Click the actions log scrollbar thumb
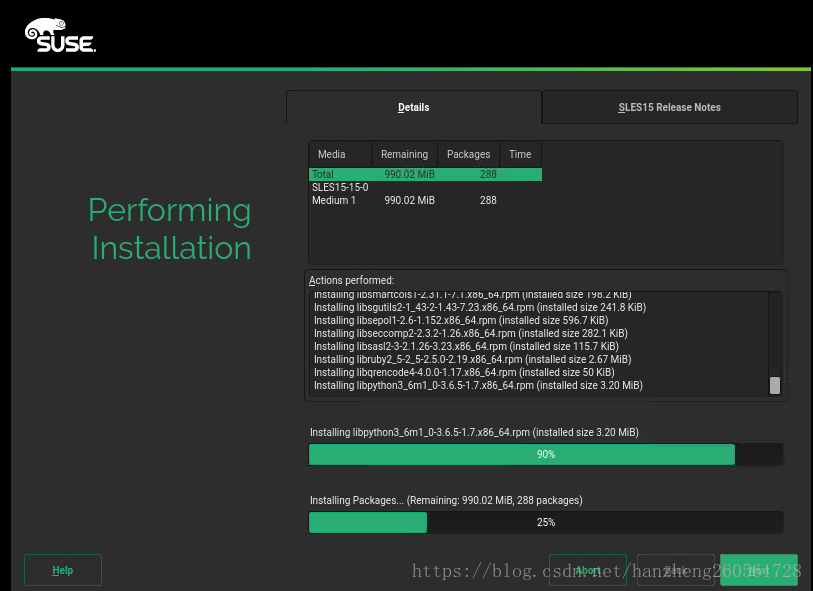This screenshot has height=591, width=813. click(x=775, y=385)
